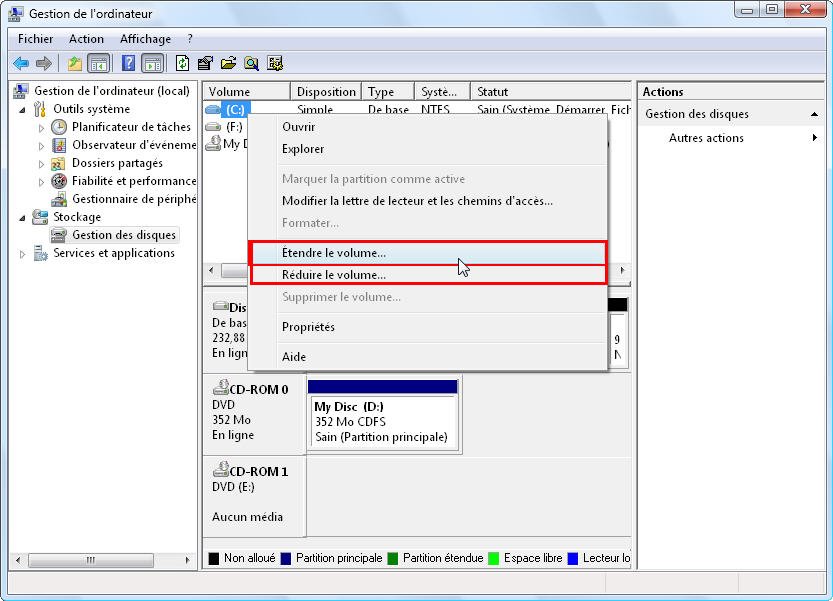Collapse the Outils système tree node
Viewport: 833px width, 601px height.
tap(22, 110)
